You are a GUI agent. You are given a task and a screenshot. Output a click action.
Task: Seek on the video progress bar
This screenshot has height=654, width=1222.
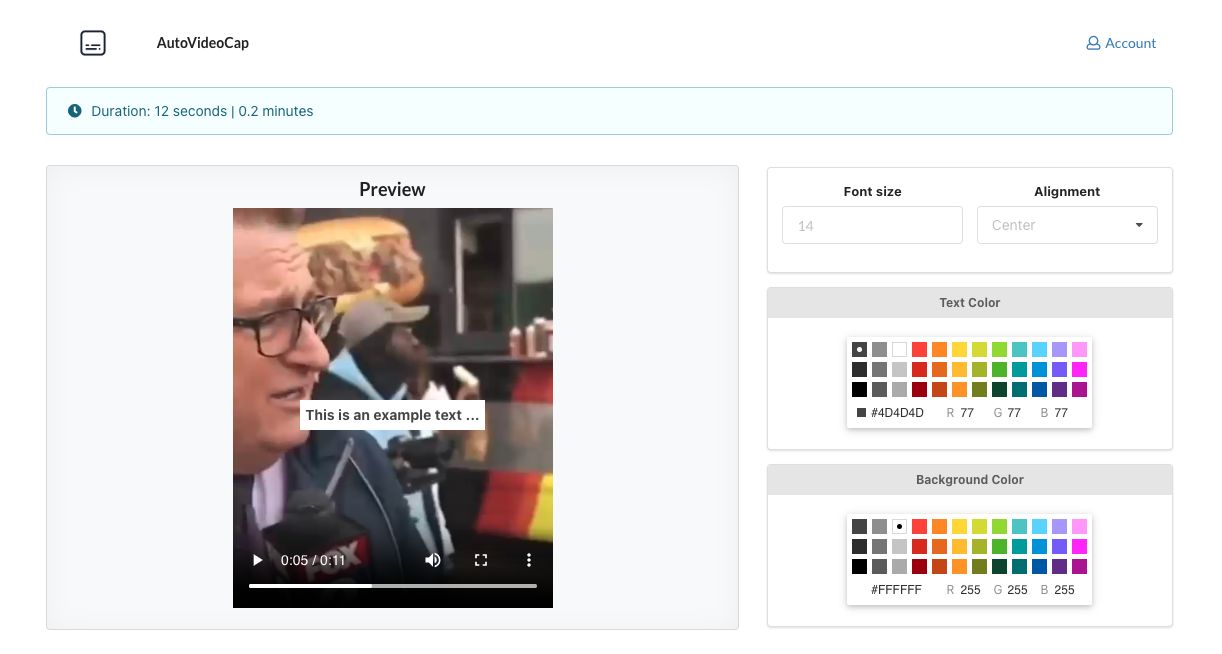[393, 585]
